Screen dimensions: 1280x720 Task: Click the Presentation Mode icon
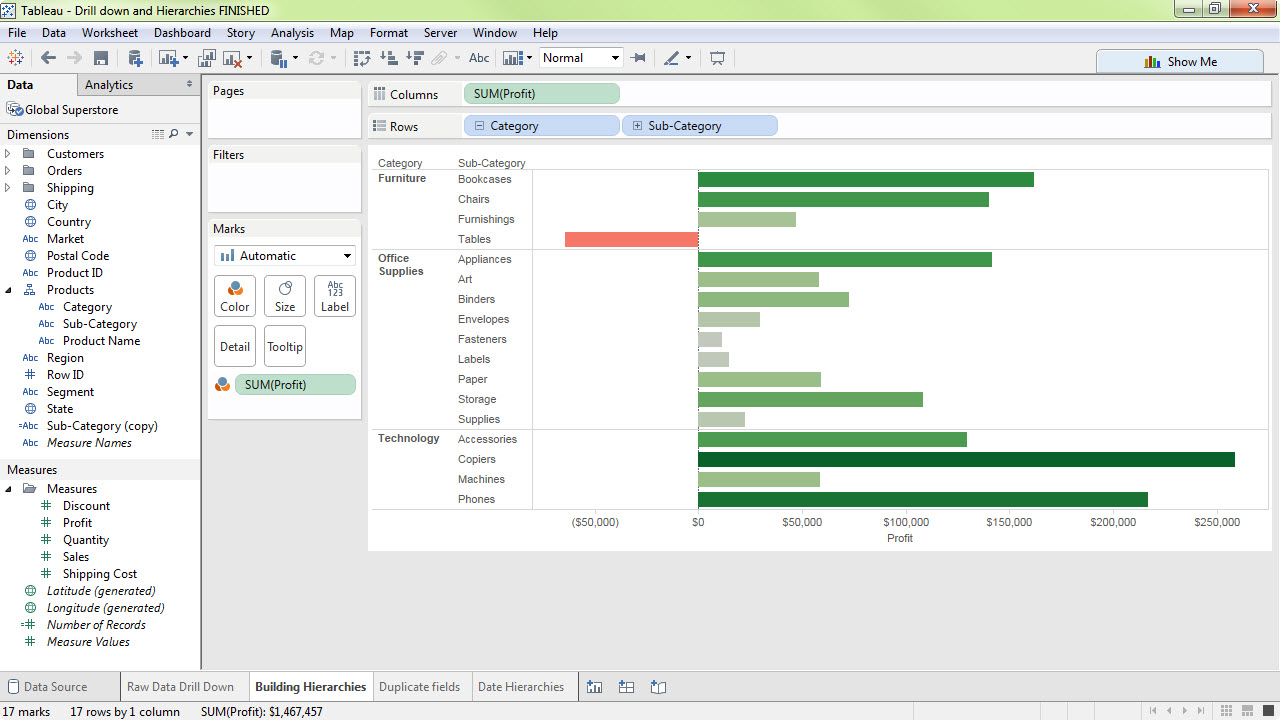click(x=717, y=58)
